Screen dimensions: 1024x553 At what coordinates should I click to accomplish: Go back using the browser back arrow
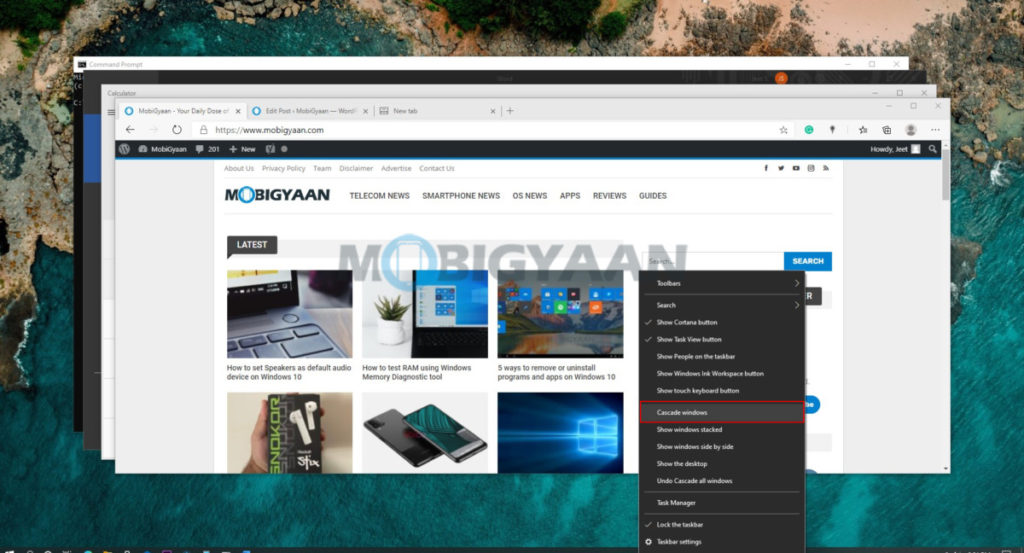pyautogui.click(x=130, y=130)
